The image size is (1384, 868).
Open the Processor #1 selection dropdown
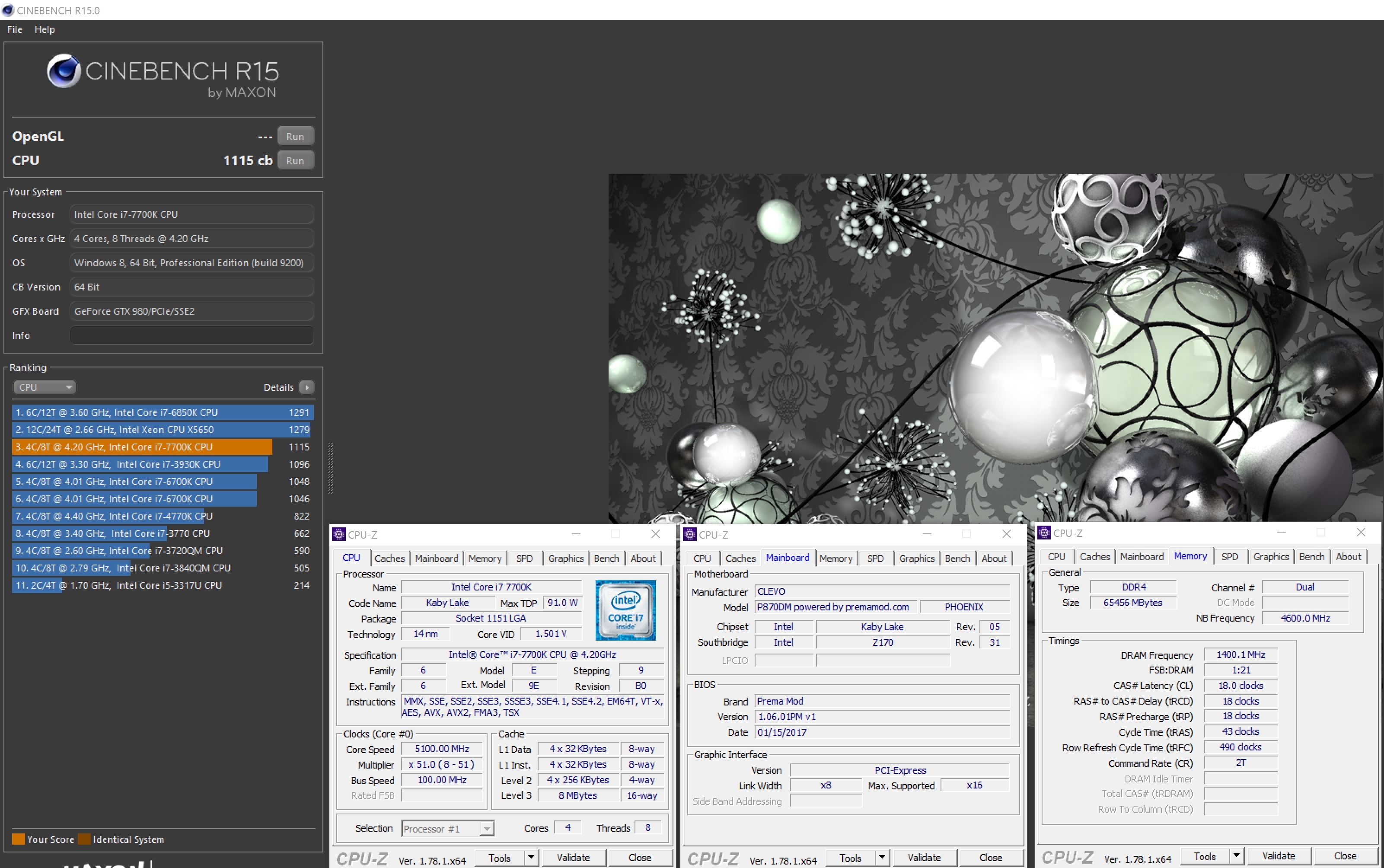click(x=447, y=828)
